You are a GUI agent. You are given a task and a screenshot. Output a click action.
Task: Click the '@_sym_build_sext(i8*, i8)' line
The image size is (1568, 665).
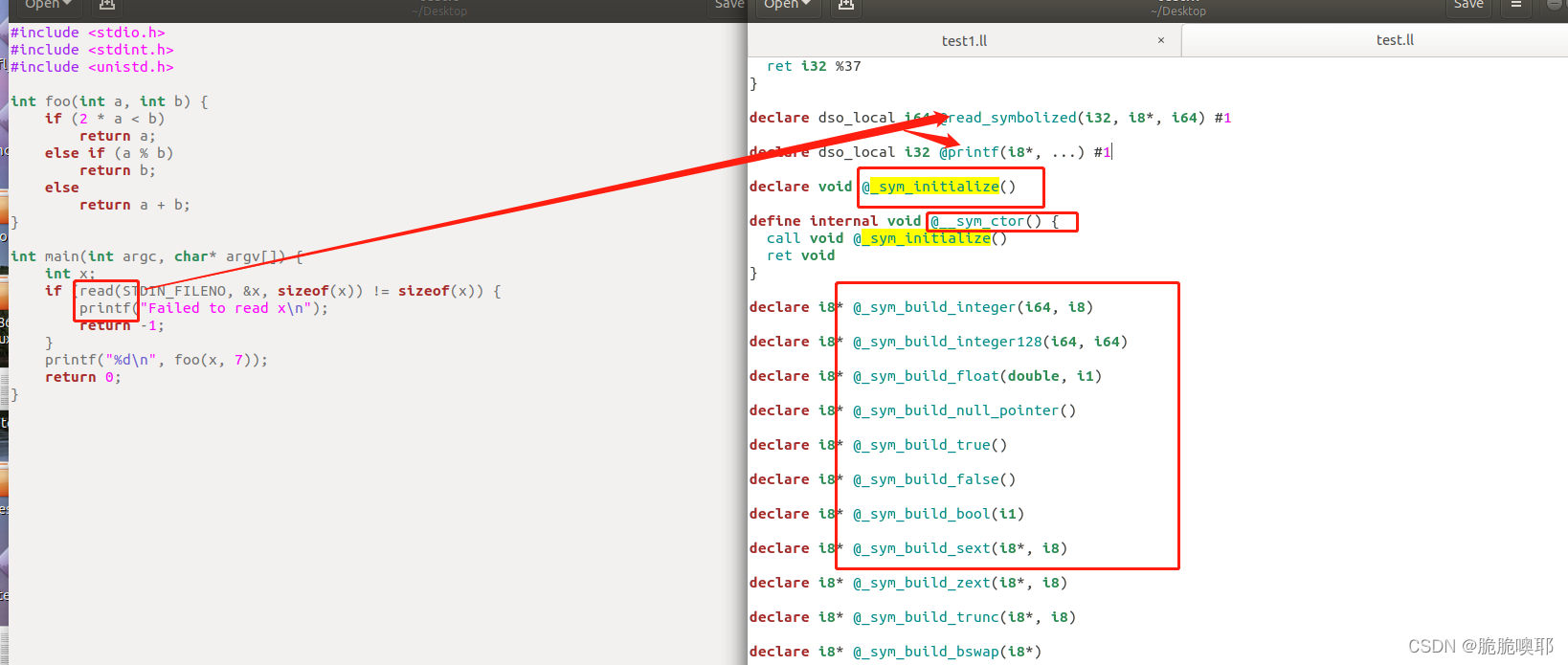coord(908,548)
